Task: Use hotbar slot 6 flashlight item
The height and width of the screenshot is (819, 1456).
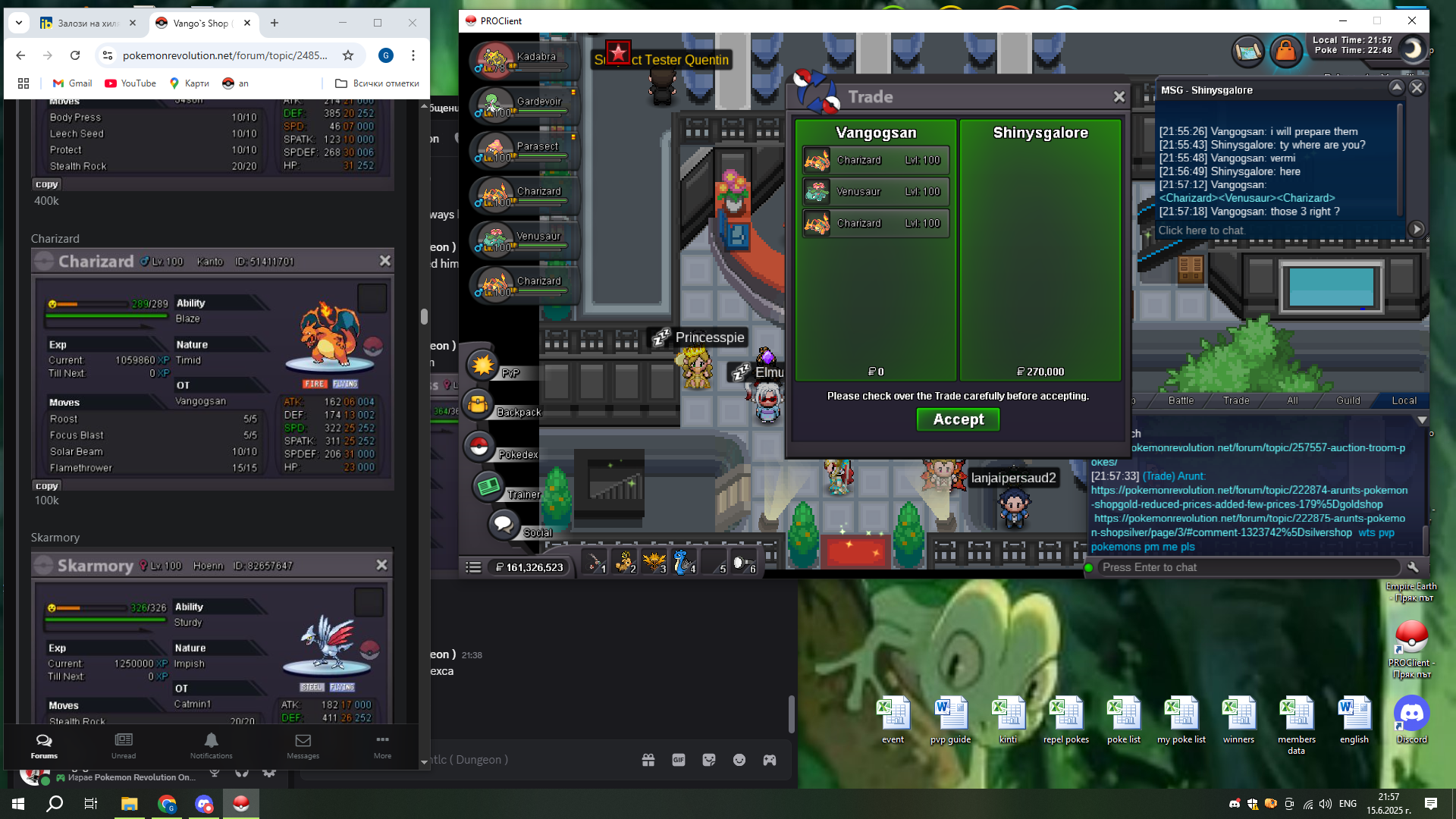Action: pyautogui.click(x=744, y=563)
